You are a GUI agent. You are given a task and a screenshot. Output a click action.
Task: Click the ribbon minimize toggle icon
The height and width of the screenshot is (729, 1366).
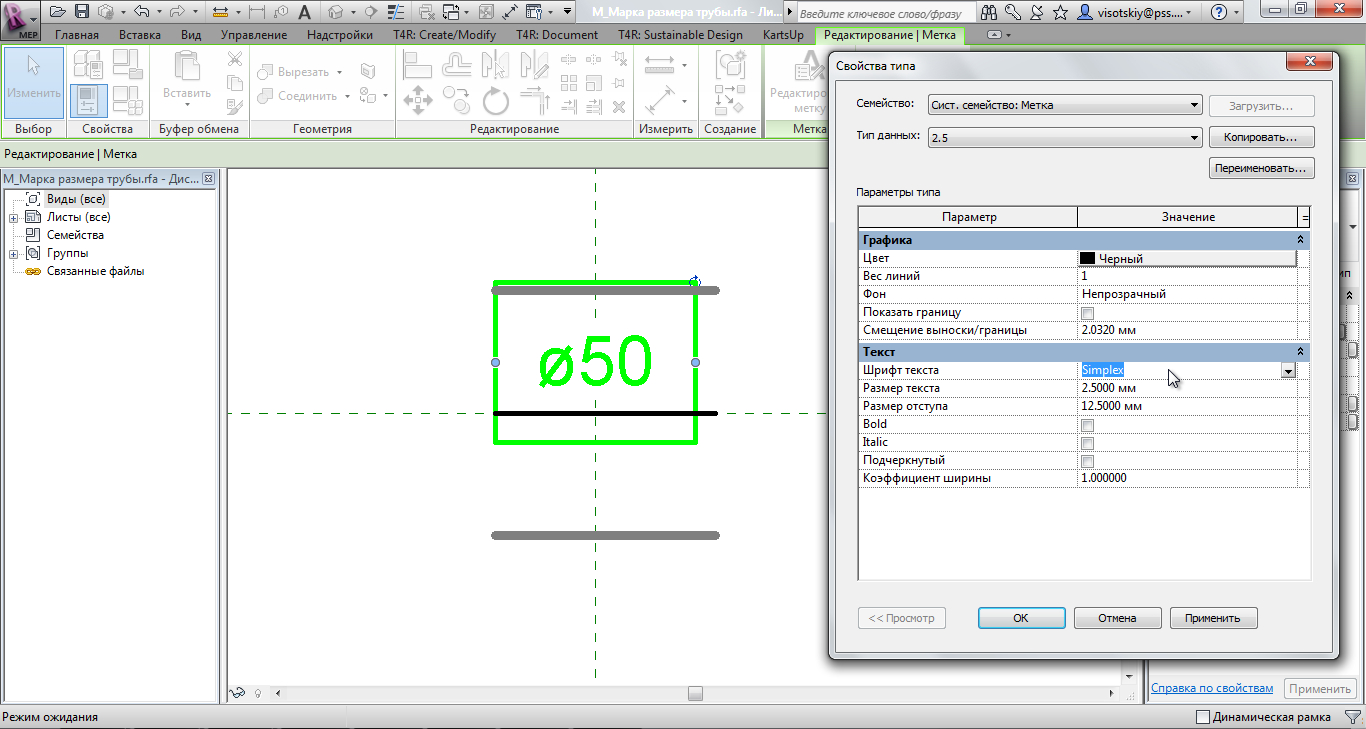[993, 35]
